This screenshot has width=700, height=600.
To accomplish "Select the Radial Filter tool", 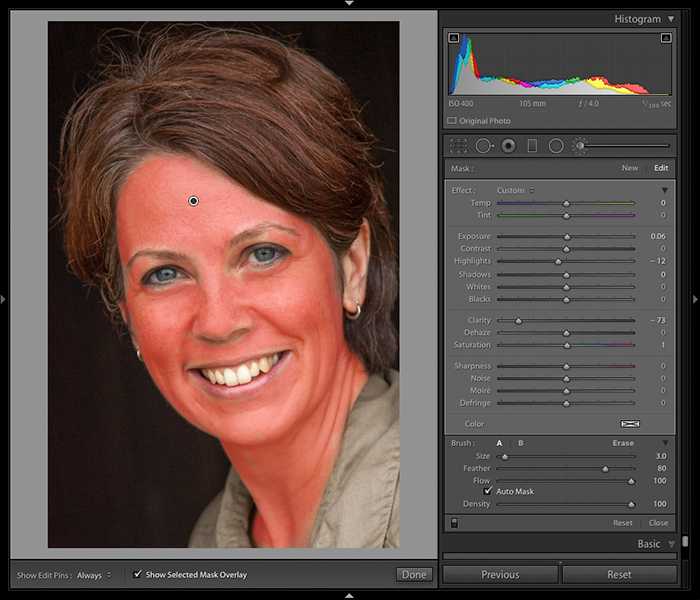I will pos(556,146).
